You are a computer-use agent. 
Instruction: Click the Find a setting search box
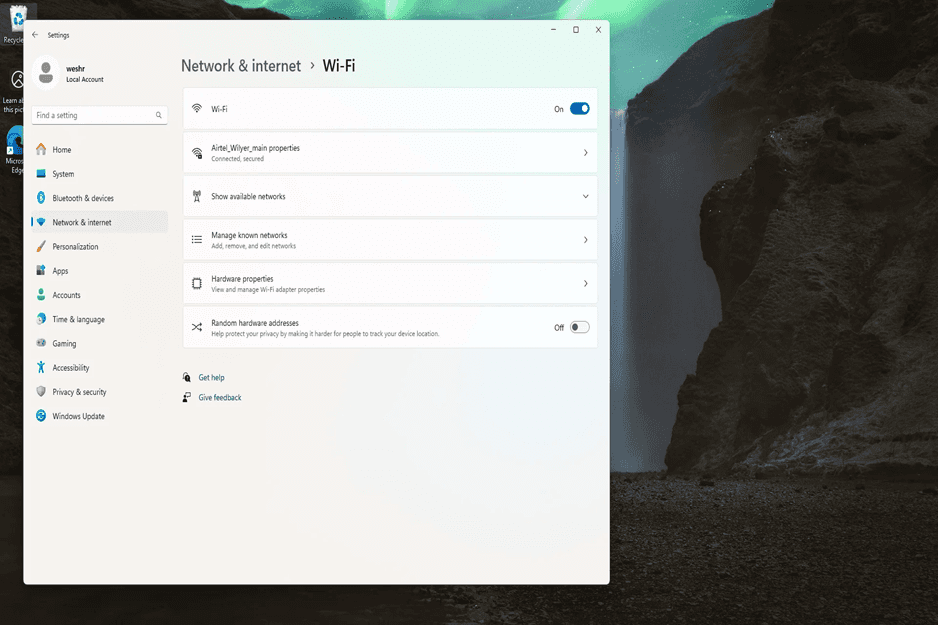click(99, 115)
